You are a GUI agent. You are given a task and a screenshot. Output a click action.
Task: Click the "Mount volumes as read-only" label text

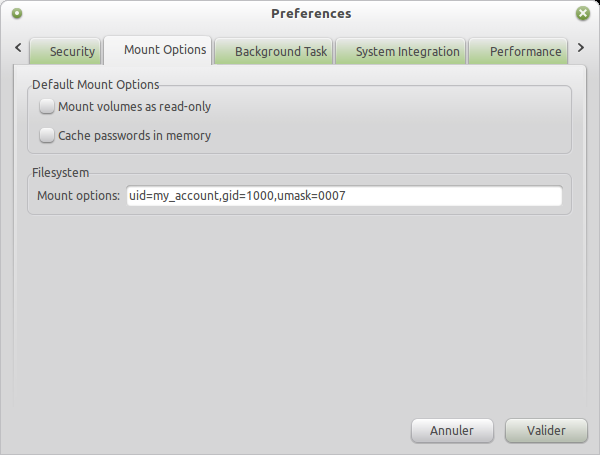(x=134, y=107)
